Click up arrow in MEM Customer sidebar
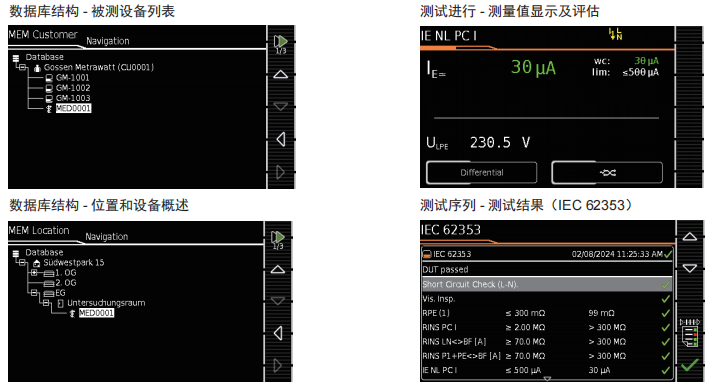Image resolution: width=714 pixels, height=388 pixels. point(280,74)
